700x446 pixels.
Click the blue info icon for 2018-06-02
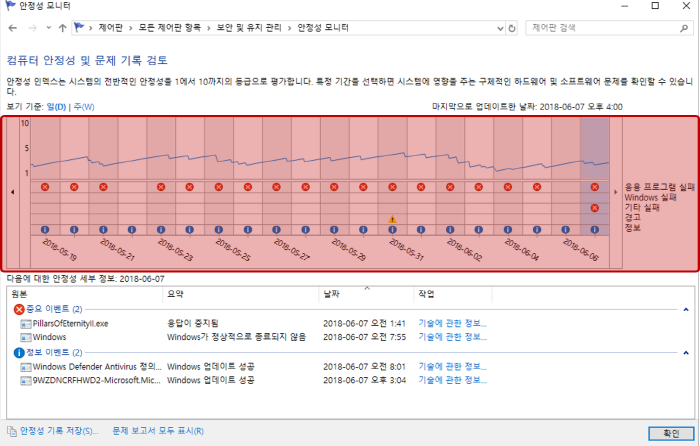[450, 230]
